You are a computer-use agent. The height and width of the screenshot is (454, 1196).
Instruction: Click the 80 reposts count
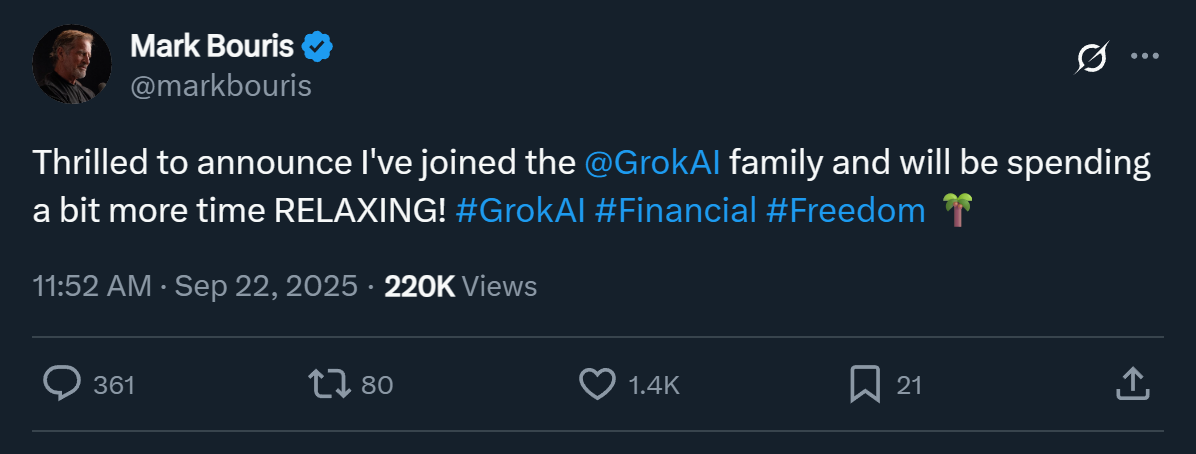[377, 385]
